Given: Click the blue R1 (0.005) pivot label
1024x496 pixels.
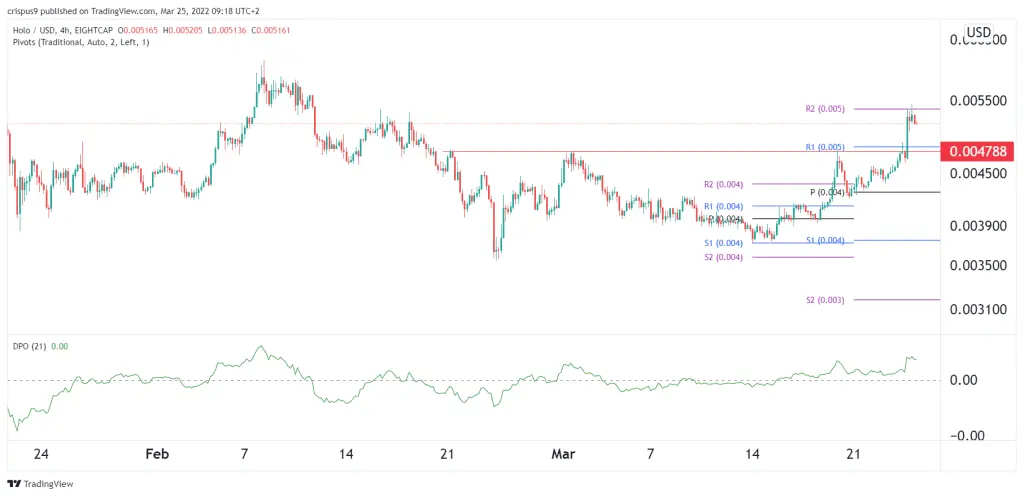Looking at the screenshot, I should [826, 147].
